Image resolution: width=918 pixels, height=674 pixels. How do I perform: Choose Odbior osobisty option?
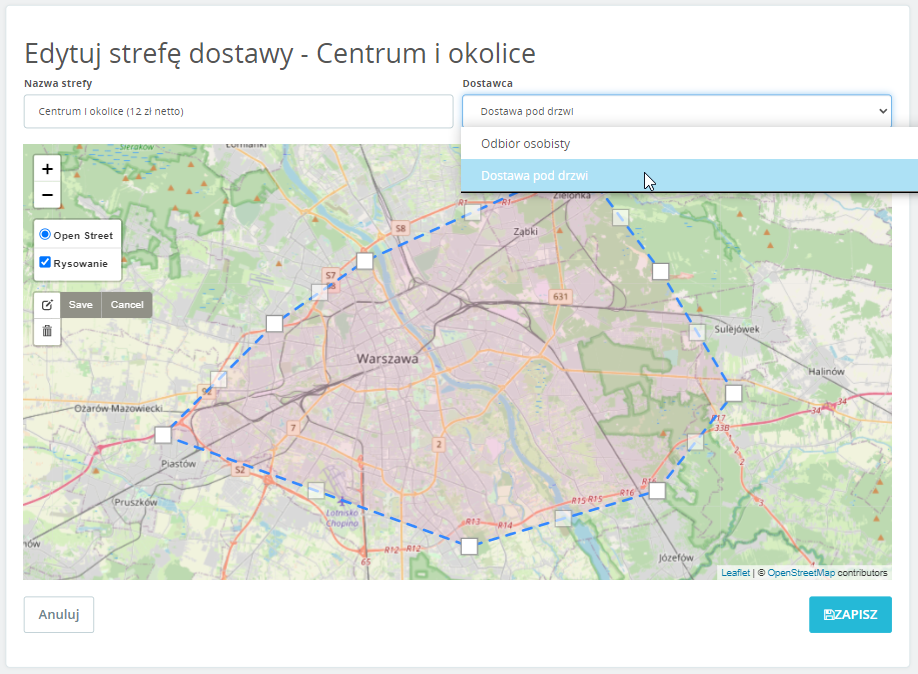tap(689, 143)
